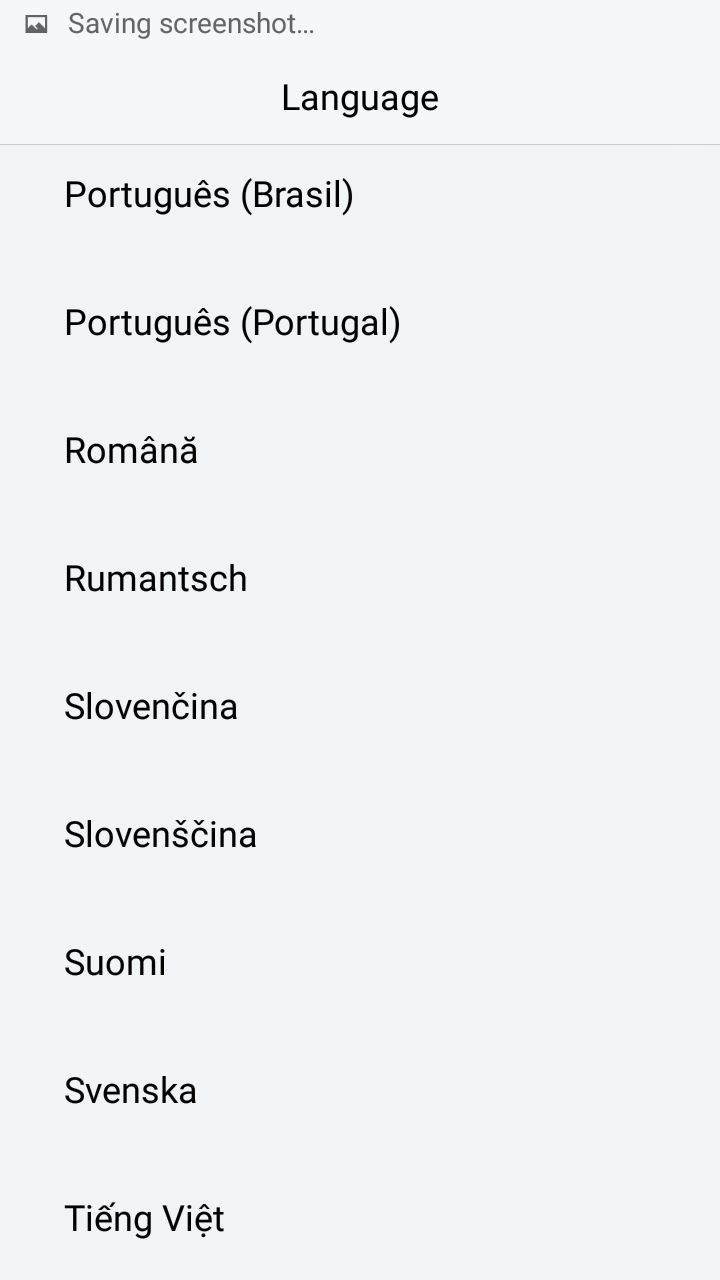Screen dimensions: 720x1280
Task: Pick the Romansh entry Rumantsch
Action: click(360, 579)
